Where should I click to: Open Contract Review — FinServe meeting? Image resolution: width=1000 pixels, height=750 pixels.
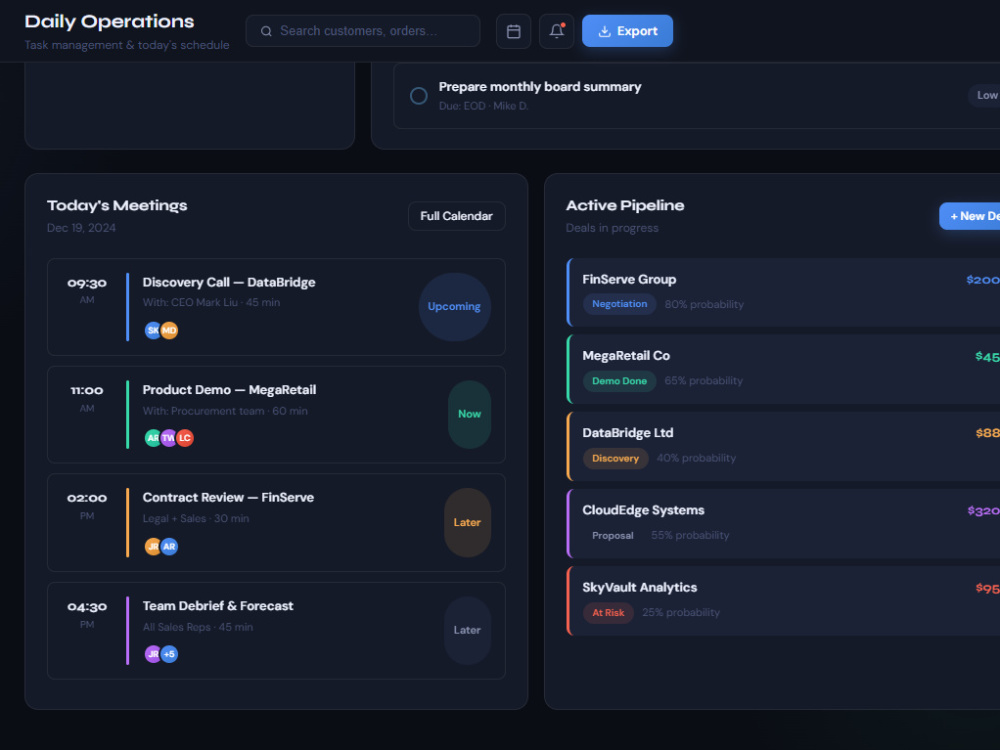click(276, 522)
